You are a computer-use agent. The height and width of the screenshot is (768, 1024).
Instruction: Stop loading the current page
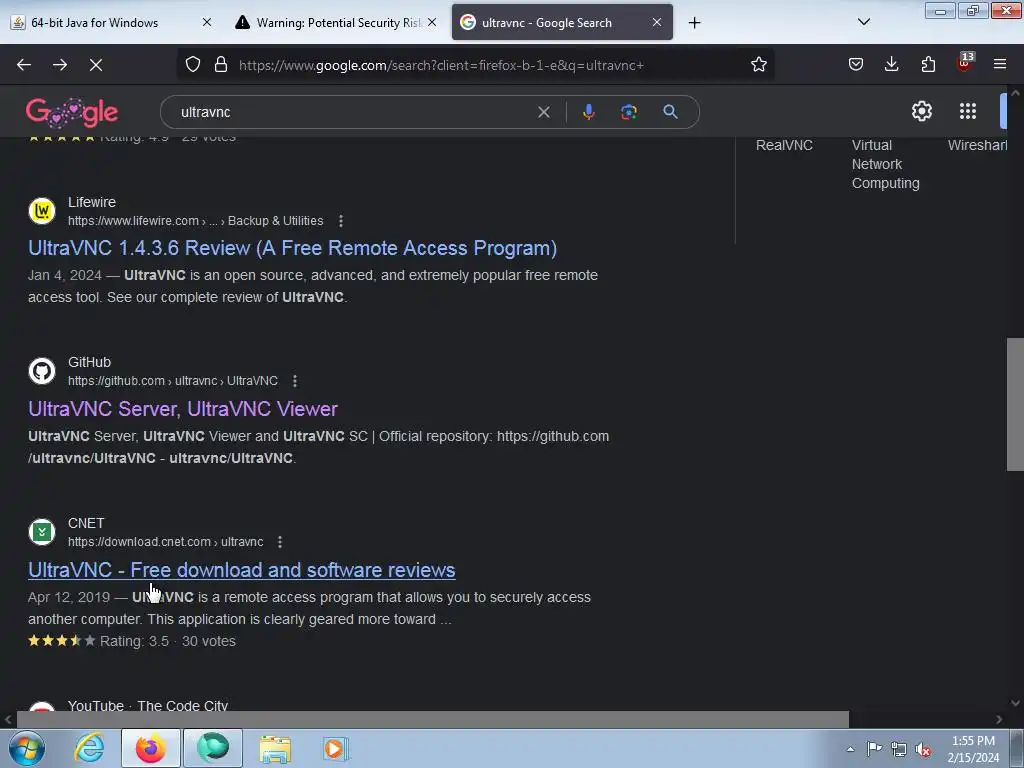96,65
